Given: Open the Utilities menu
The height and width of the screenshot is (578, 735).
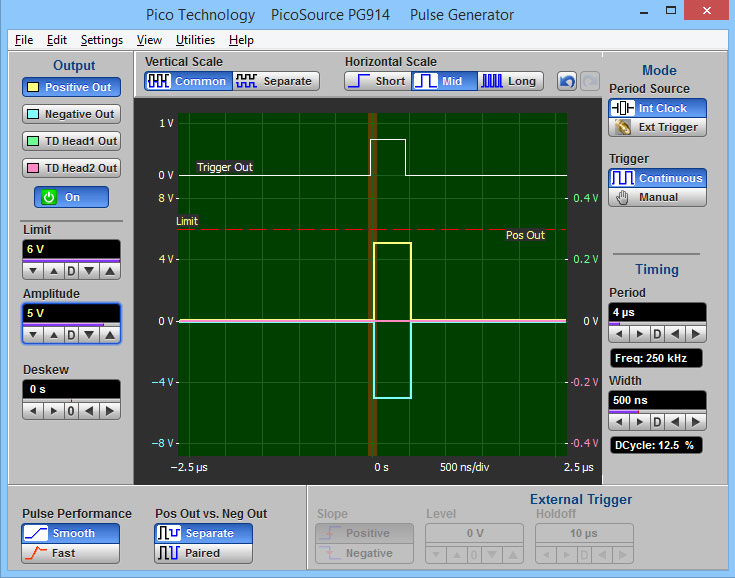Looking at the screenshot, I should [x=195, y=40].
